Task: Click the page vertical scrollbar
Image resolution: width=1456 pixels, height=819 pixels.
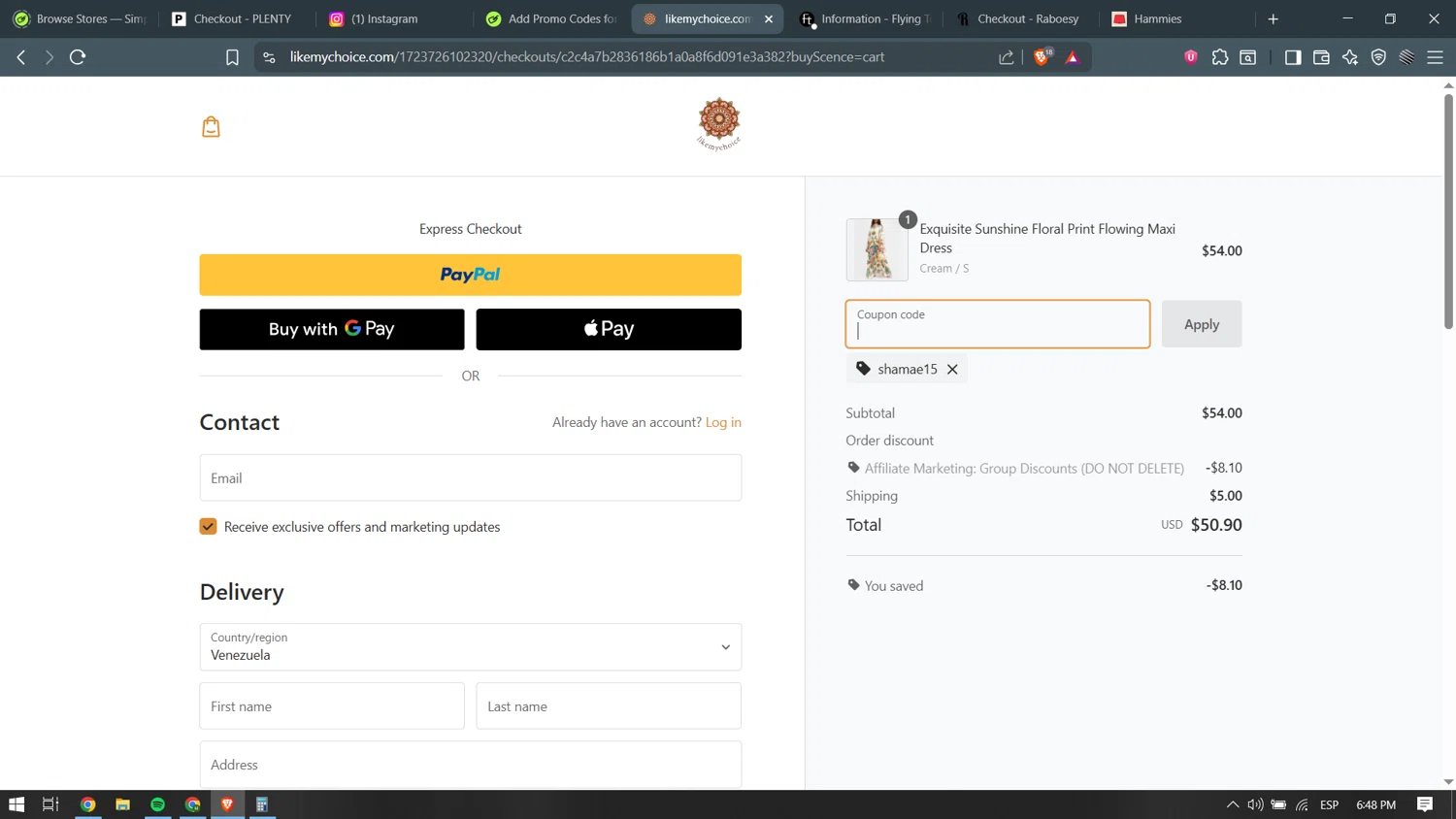Action: (x=1448, y=210)
